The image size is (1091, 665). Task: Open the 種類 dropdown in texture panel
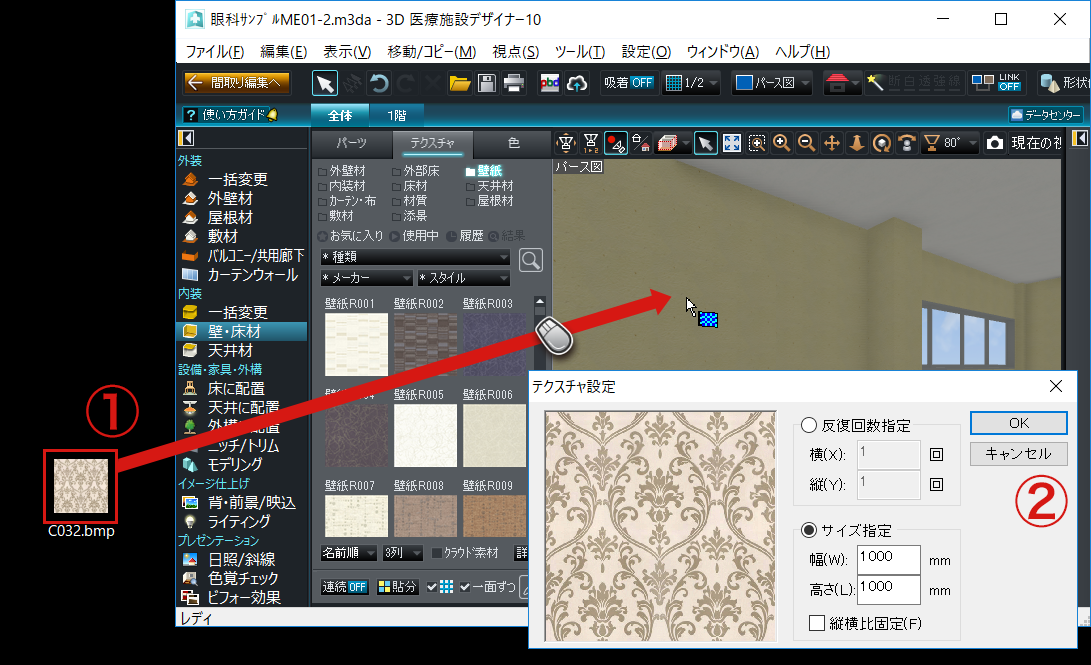[x=415, y=257]
